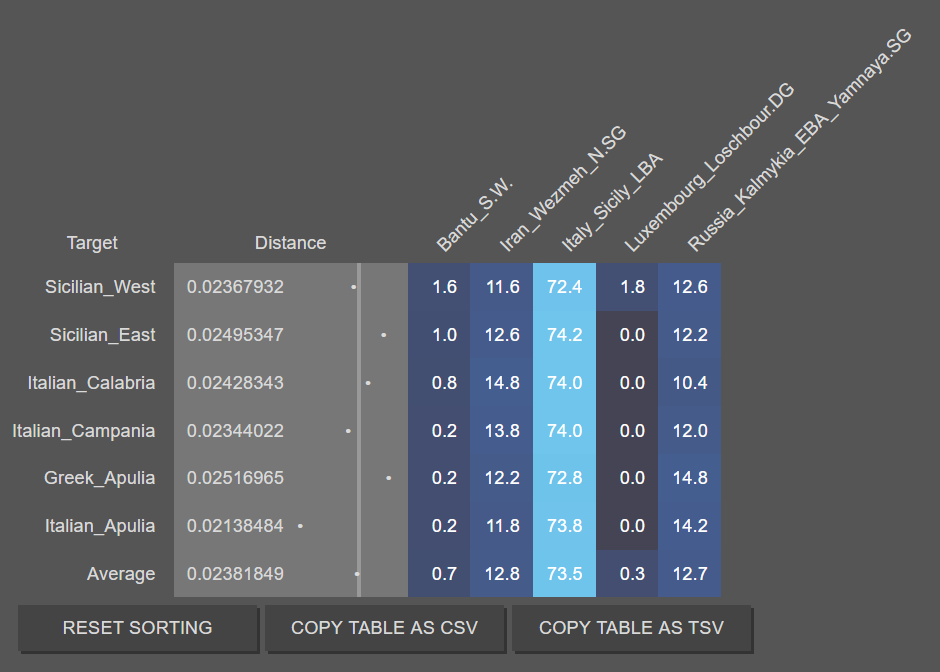940x672 pixels.
Task: Click the 12.7 average Yamnaya cell
Action: tap(689, 574)
